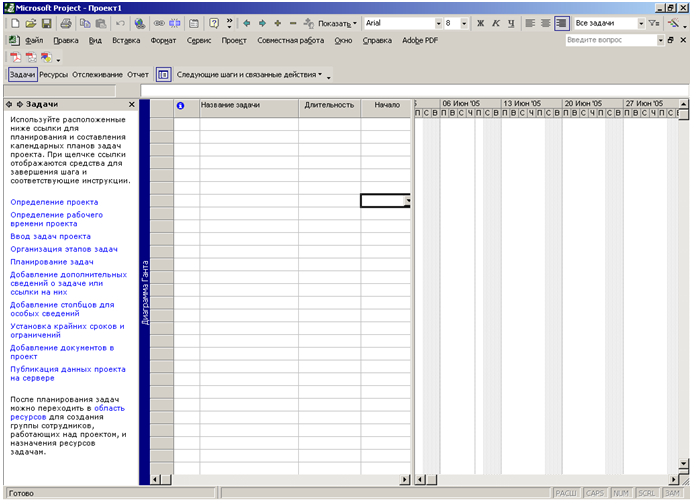Link tasks with the chain icon

pos(159,23)
